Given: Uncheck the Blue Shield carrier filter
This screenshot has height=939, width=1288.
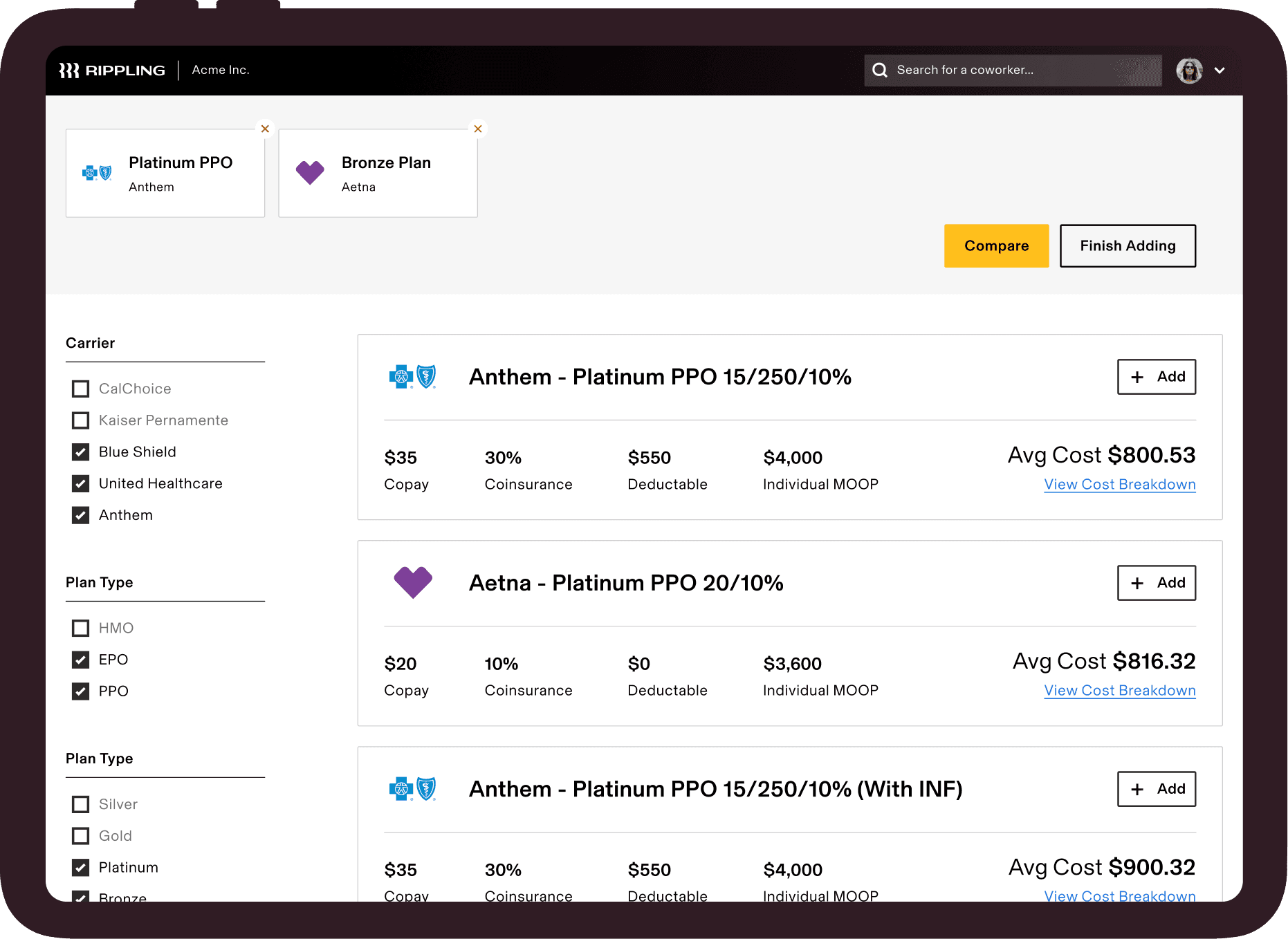Looking at the screenshot, I should [81, 452].
